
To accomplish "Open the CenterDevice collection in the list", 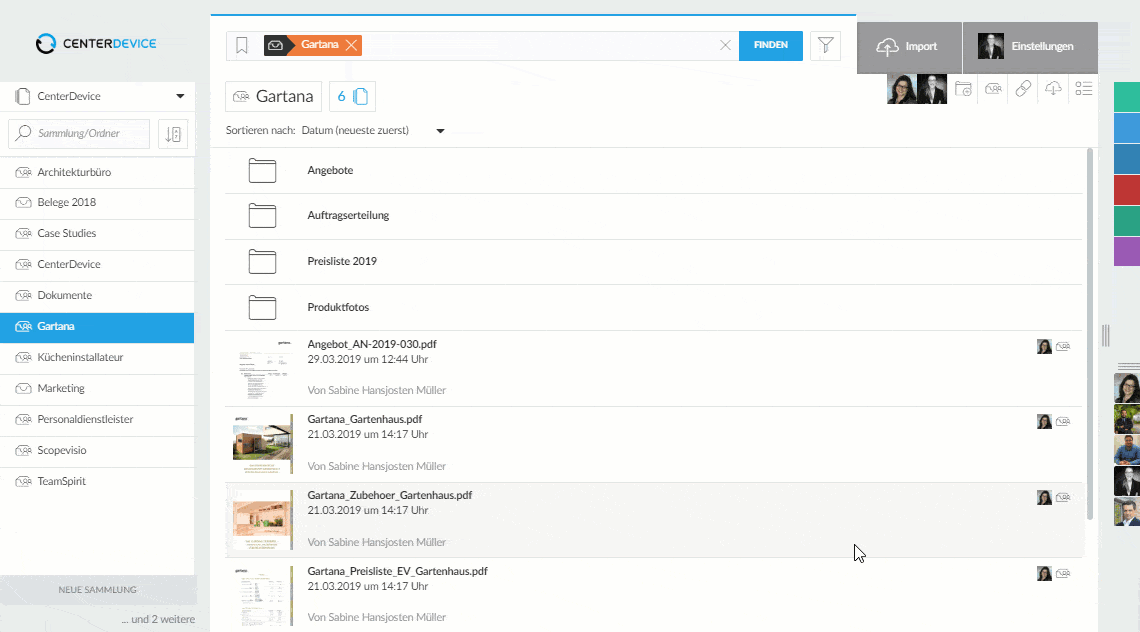I will 97,265.
